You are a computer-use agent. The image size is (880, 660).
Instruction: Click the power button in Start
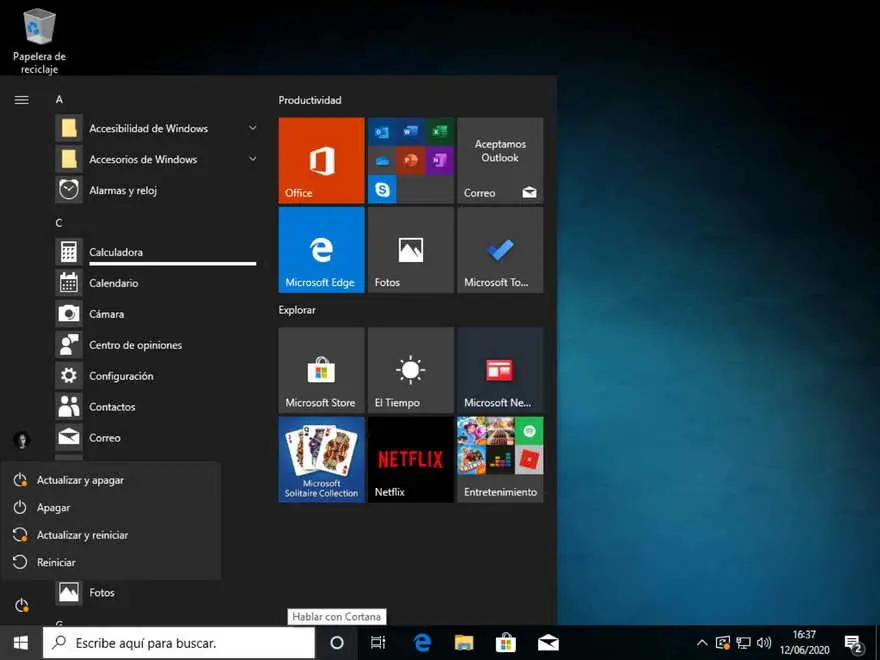pos(22,606)
